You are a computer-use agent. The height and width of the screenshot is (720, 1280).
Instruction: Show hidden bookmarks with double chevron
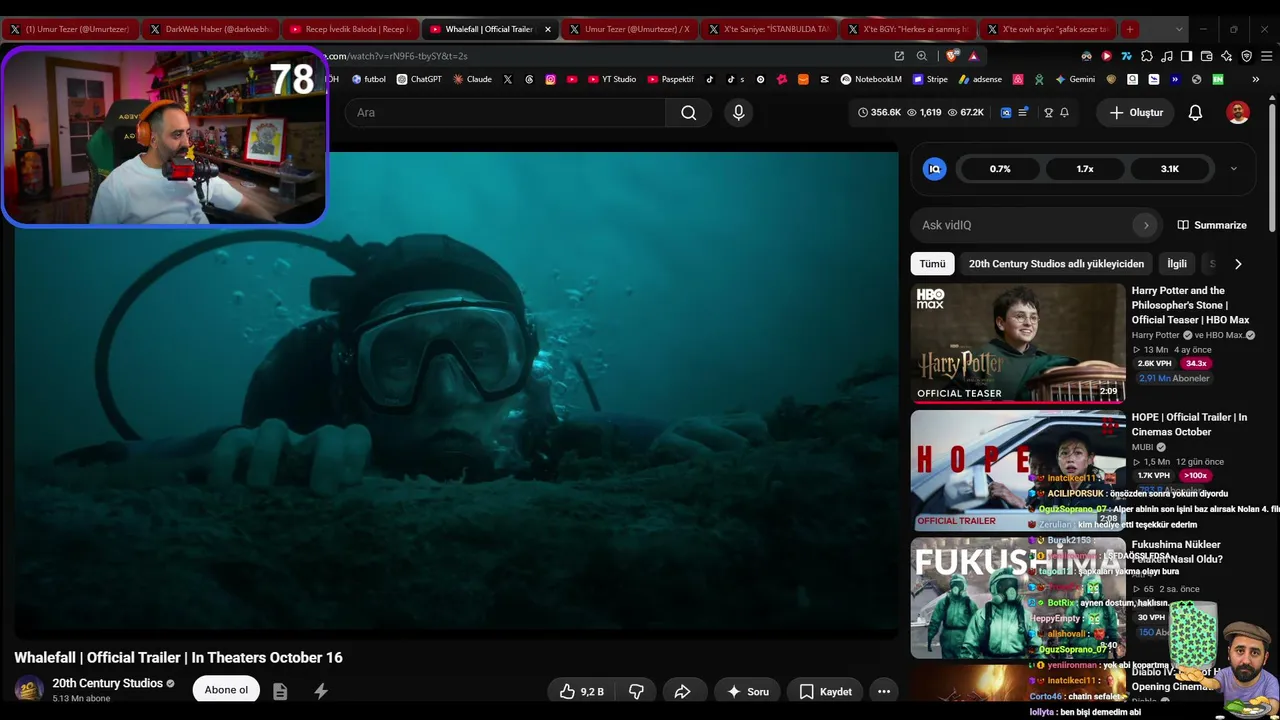(x=1255, y=79)
